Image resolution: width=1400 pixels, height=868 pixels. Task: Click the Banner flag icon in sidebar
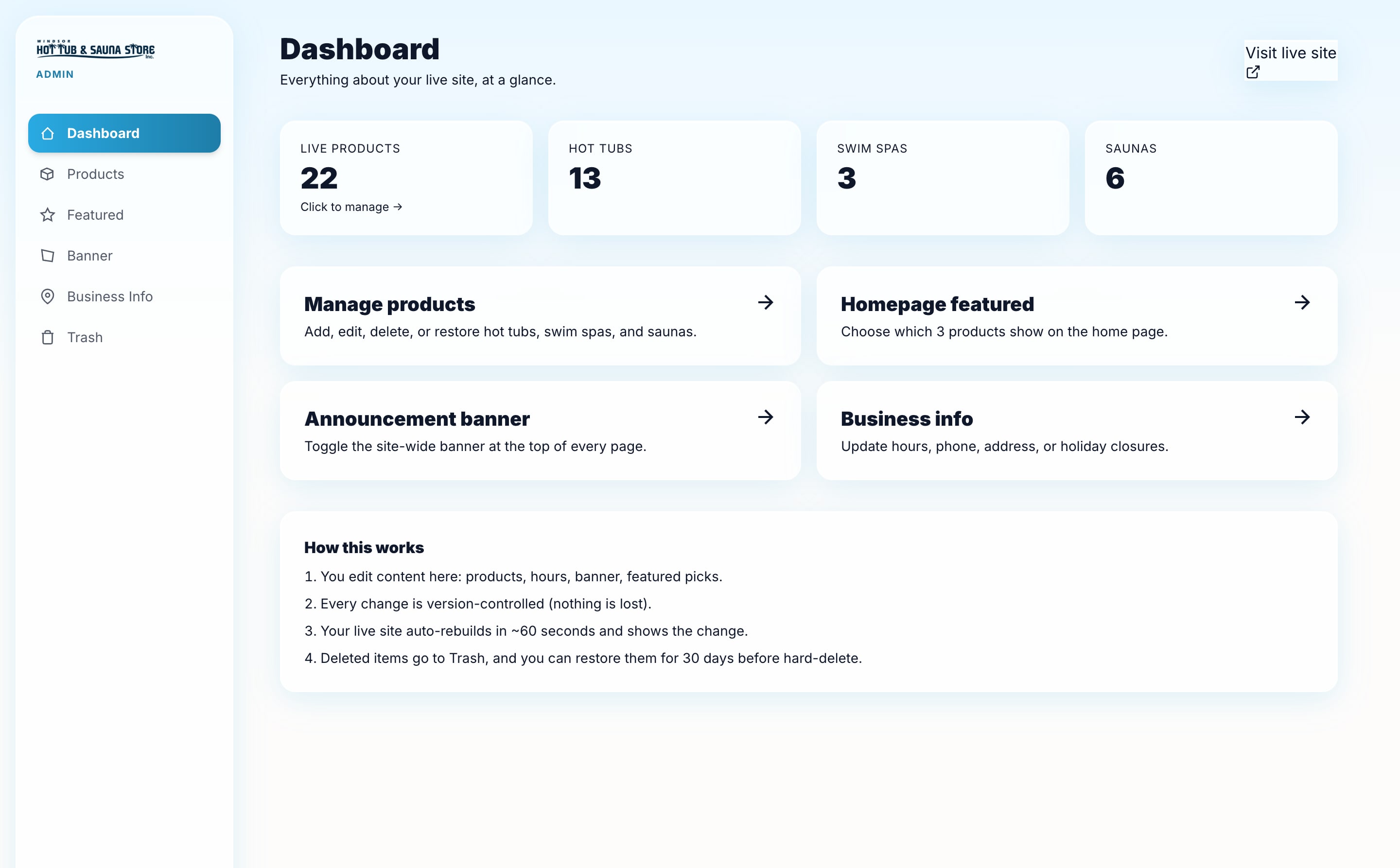[48, 256]
